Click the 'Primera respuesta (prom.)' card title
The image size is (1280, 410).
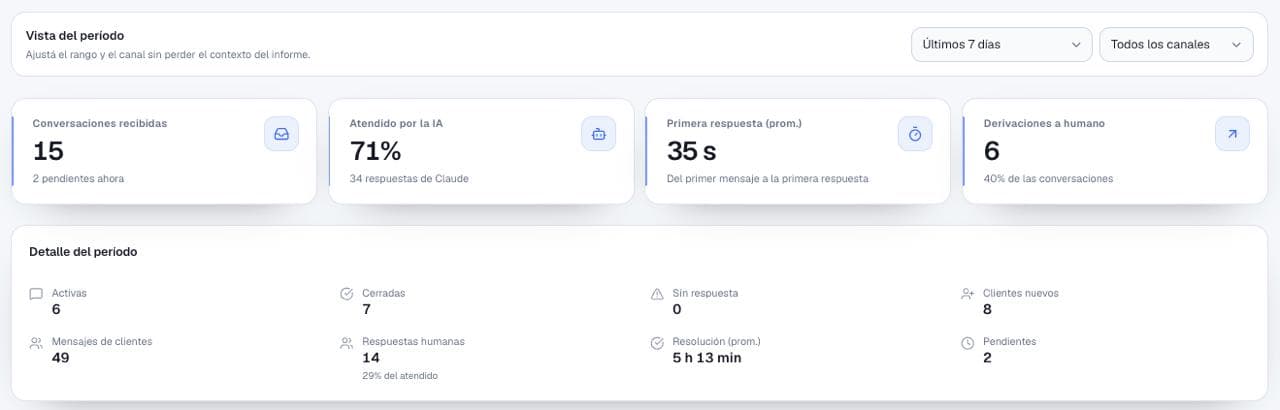tap(734, 124)
